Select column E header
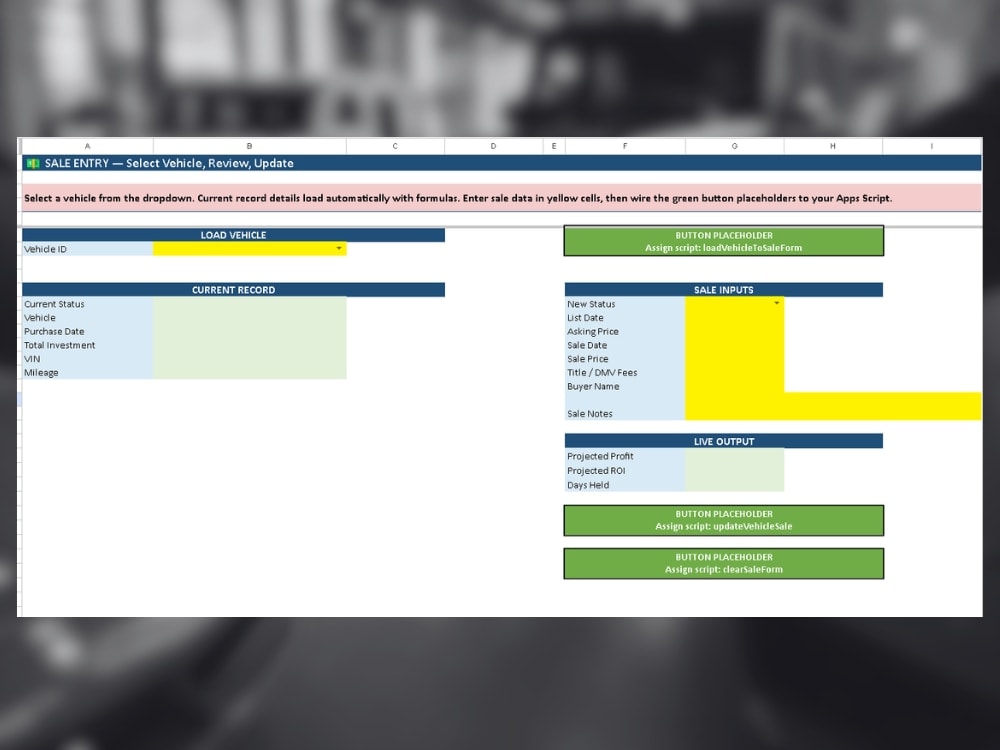 coord(554,146)
